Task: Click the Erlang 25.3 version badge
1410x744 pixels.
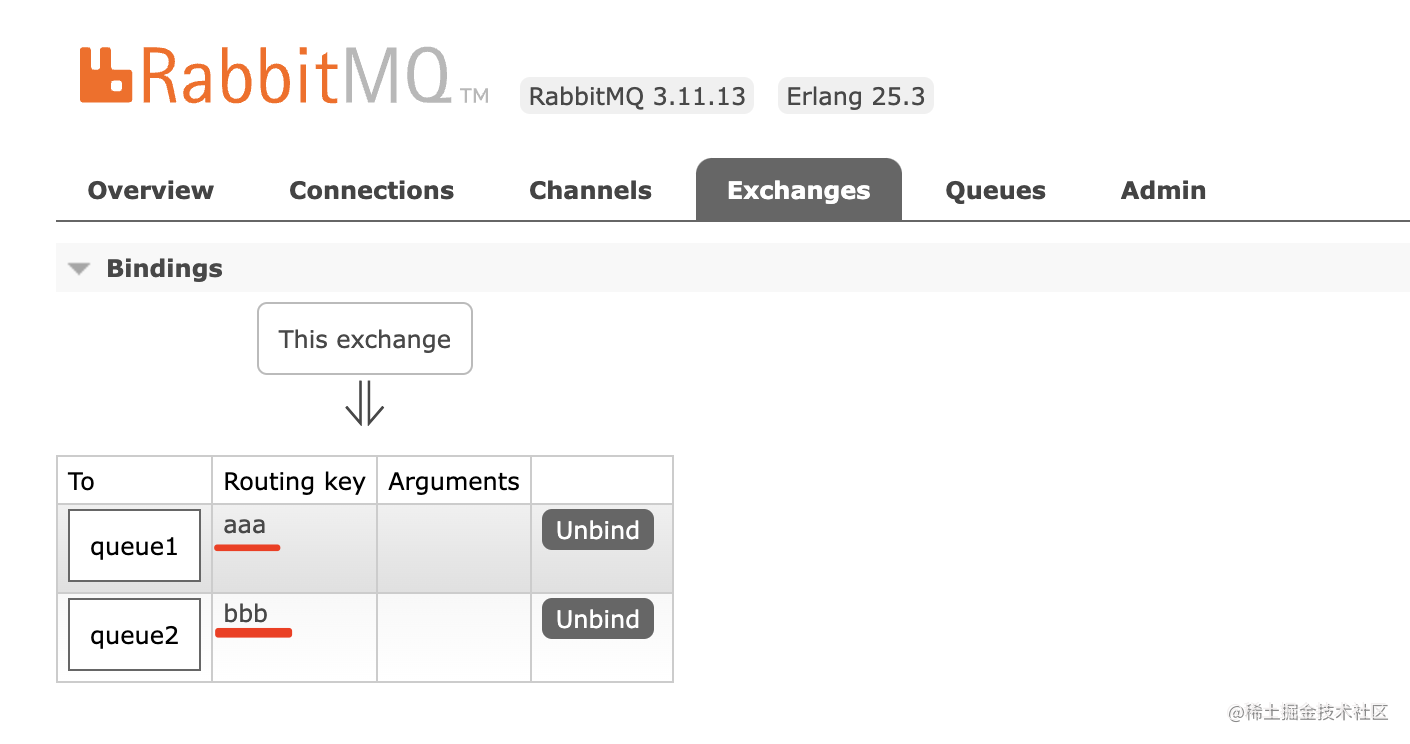Action: pyautogui.click(x=855, y=97)
